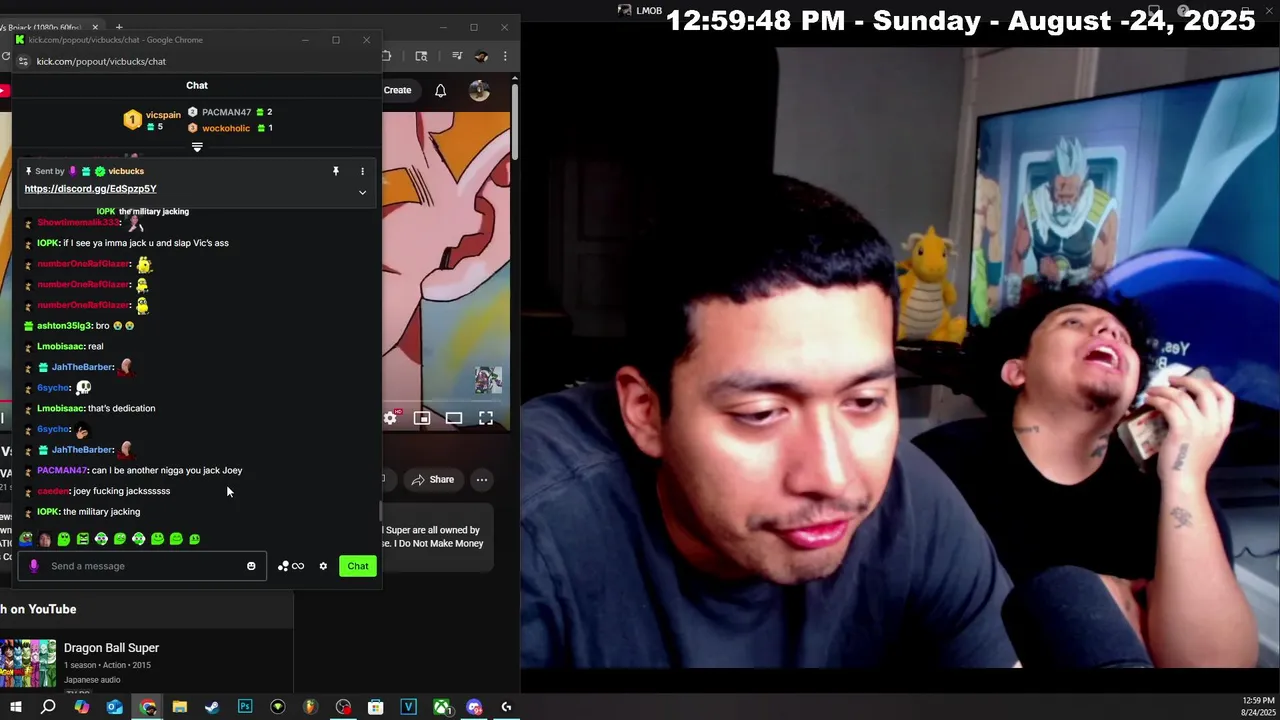The image size is (1280, 720).
Task: Open a new Chrome tab with plus button
Action: (118, 27)
